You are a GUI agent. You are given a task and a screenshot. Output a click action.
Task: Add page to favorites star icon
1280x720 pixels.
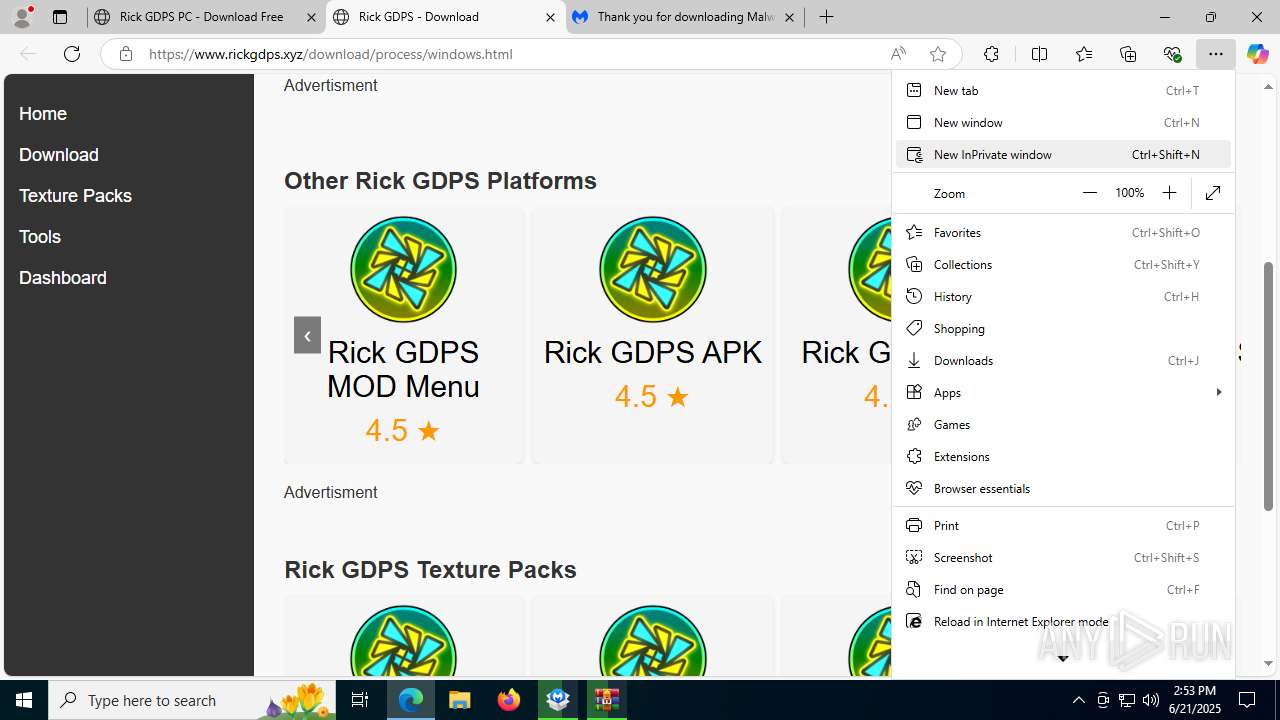pyautogui.click(x=938, y=54)
